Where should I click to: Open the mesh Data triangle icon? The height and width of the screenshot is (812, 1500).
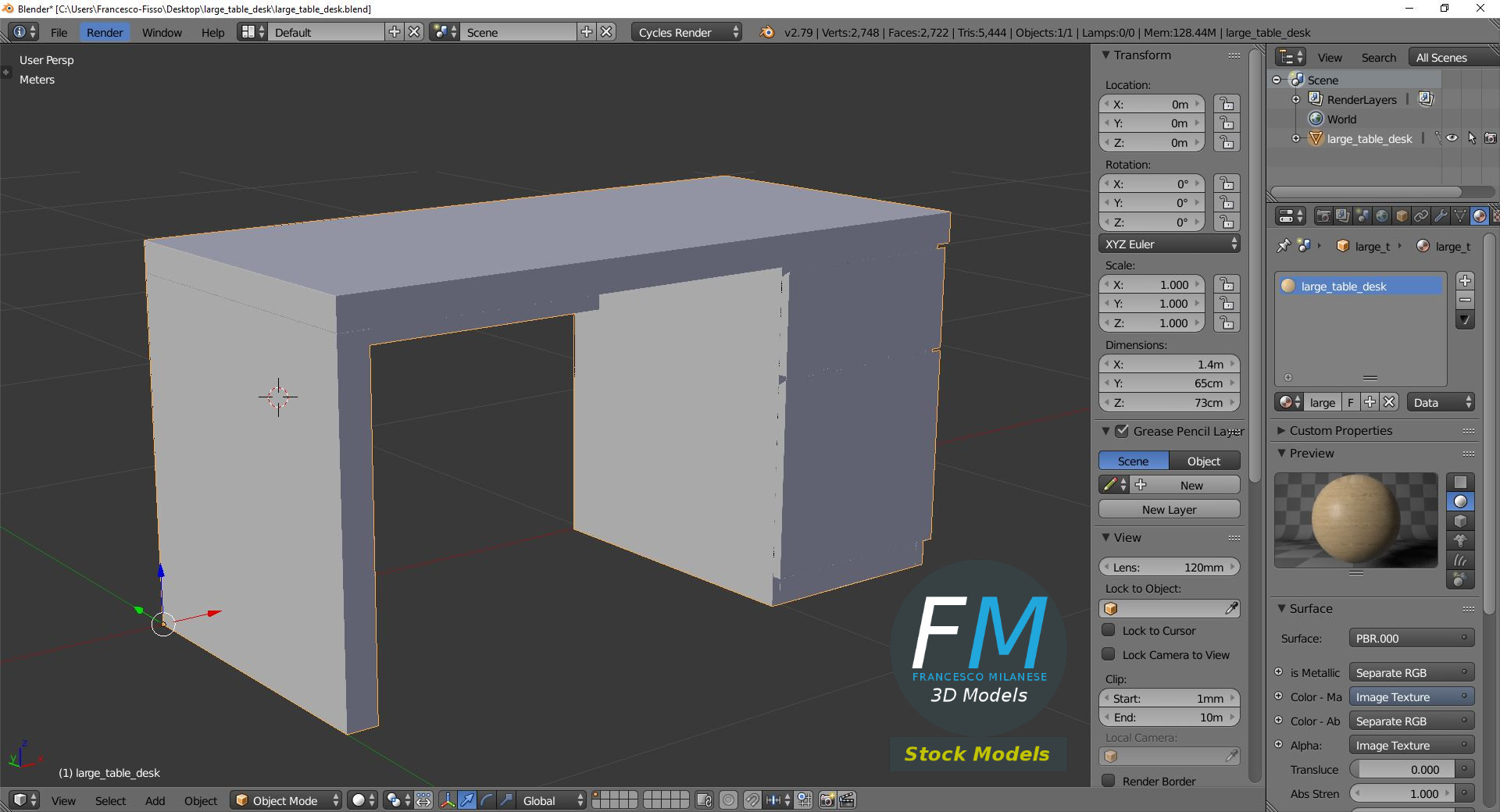coord(1460,216)
